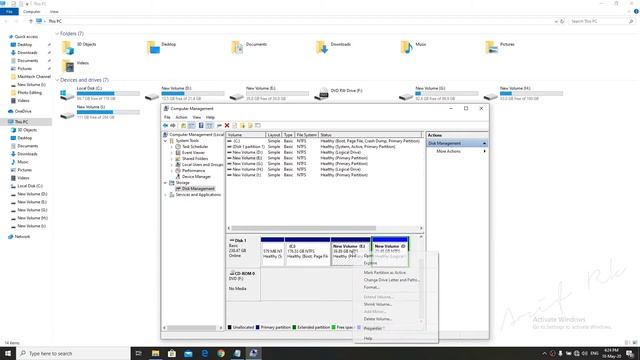
Task: Click the Forward arrow in Computer Management toolbar
Action: [173, 126]
